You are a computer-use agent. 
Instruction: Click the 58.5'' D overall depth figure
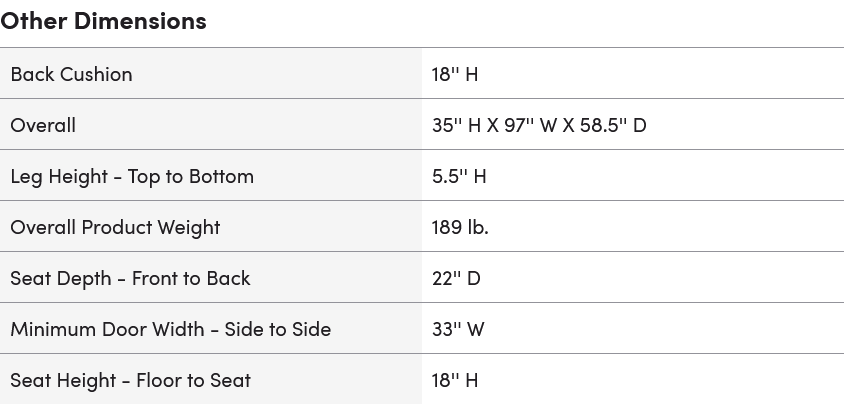(613, 124)
